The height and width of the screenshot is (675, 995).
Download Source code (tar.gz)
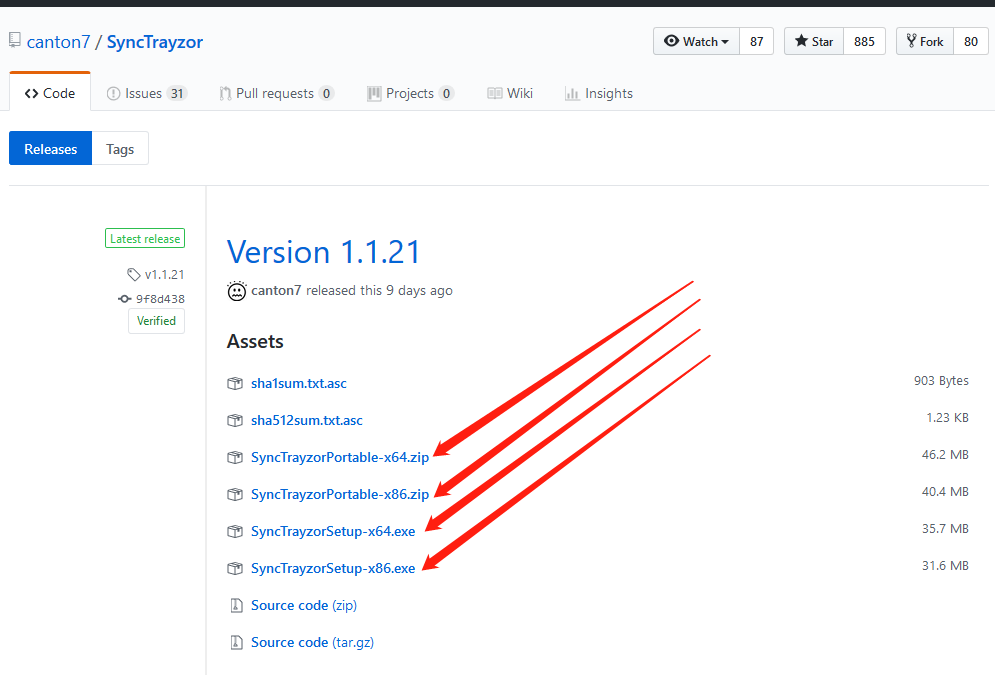click(312, 642)
